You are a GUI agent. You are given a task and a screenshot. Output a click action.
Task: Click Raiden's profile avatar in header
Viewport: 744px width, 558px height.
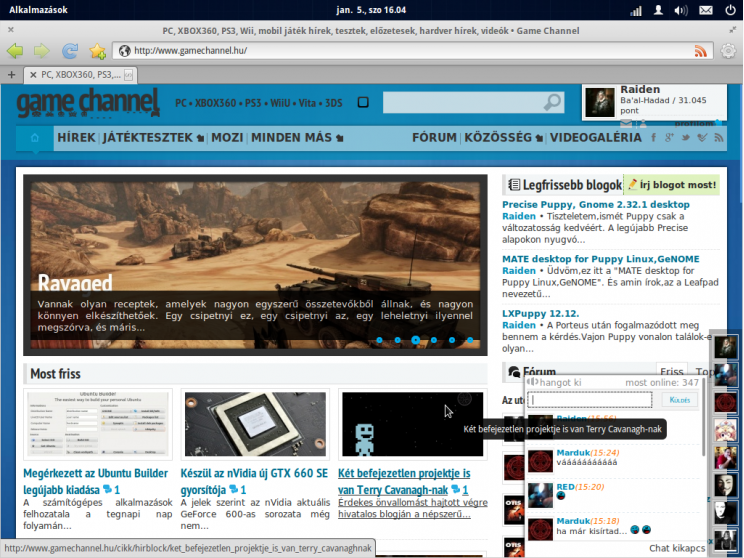coord(600,102)
